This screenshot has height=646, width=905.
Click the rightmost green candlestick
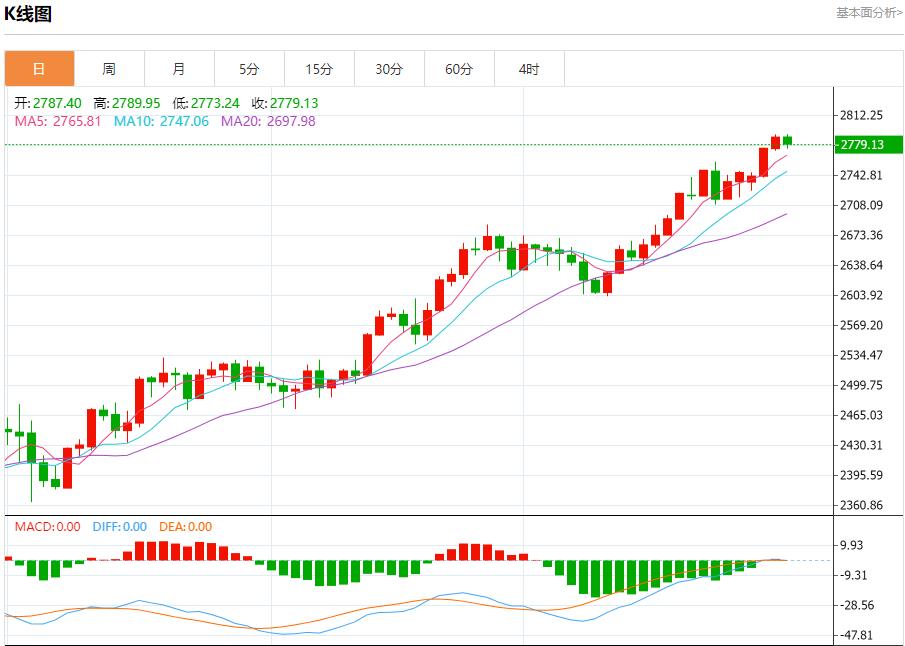coord(788,140)
